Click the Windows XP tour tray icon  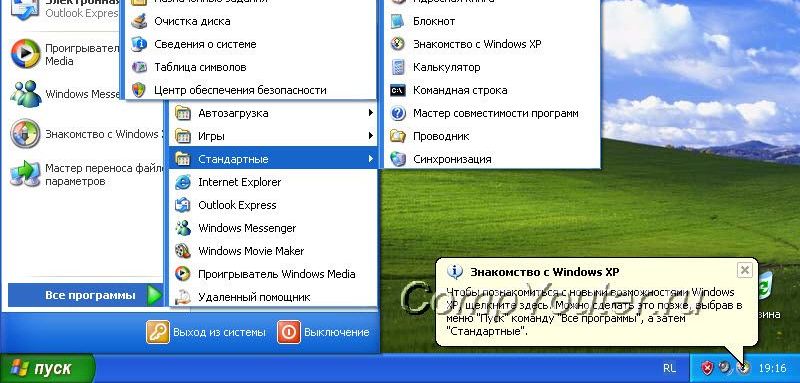pos(743,368)
